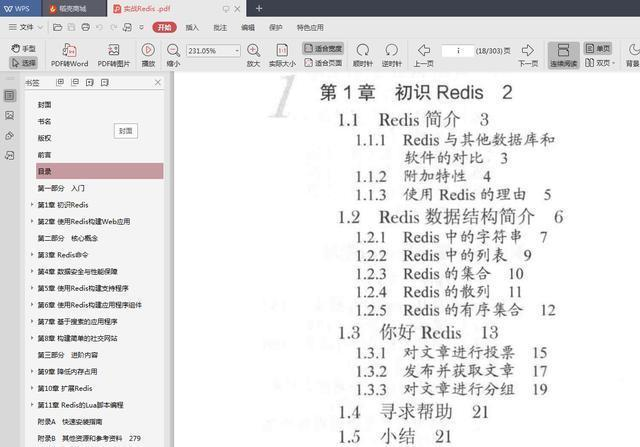Enable 适合页面 fit-page mode

(x=323, y=63)
